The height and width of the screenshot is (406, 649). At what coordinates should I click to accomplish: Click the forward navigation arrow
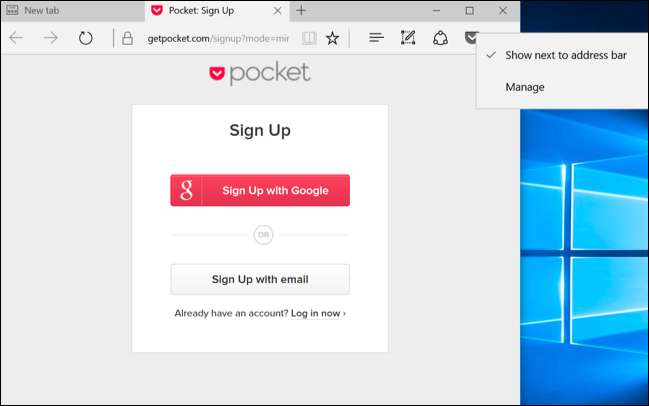point(51,38)
